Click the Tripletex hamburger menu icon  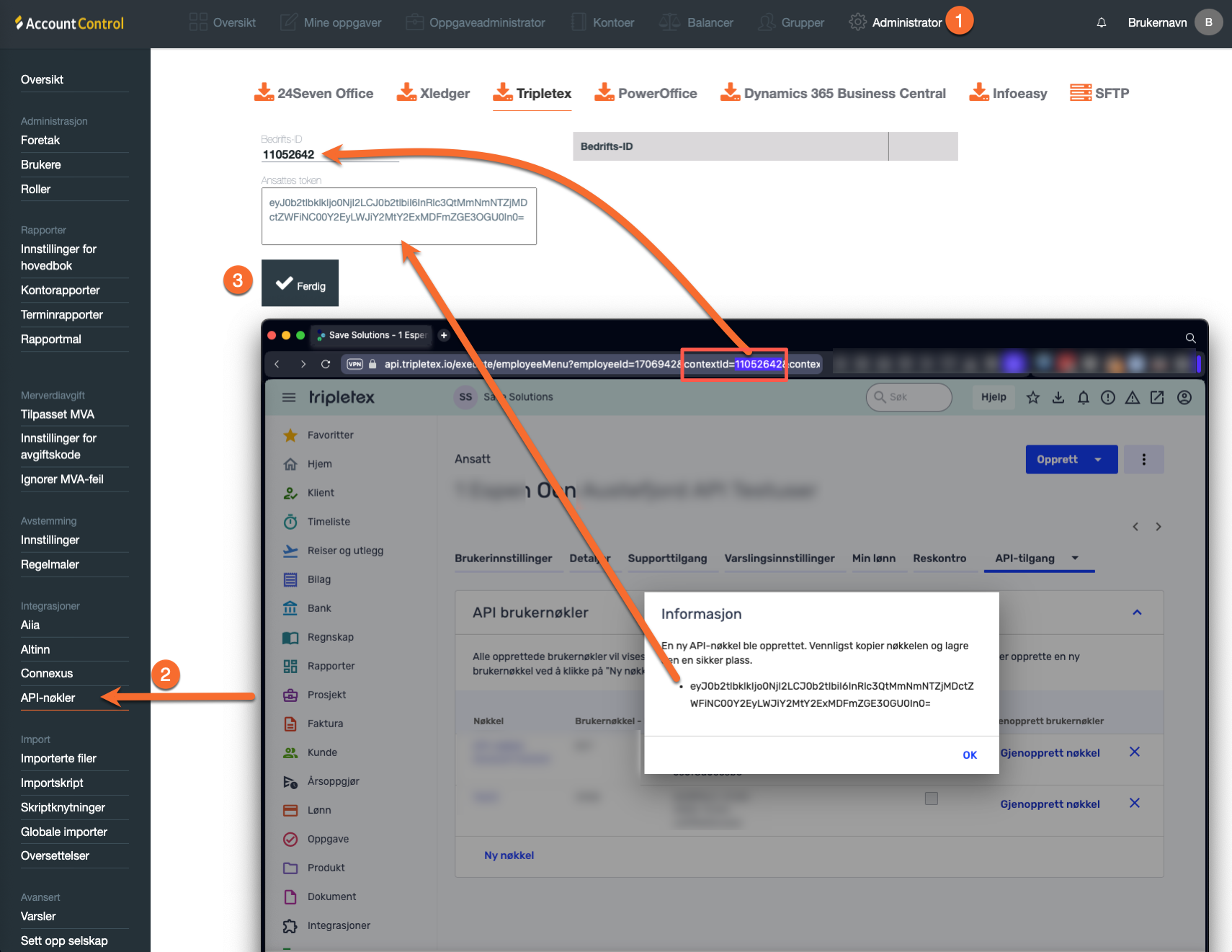[x=289, y=397]
